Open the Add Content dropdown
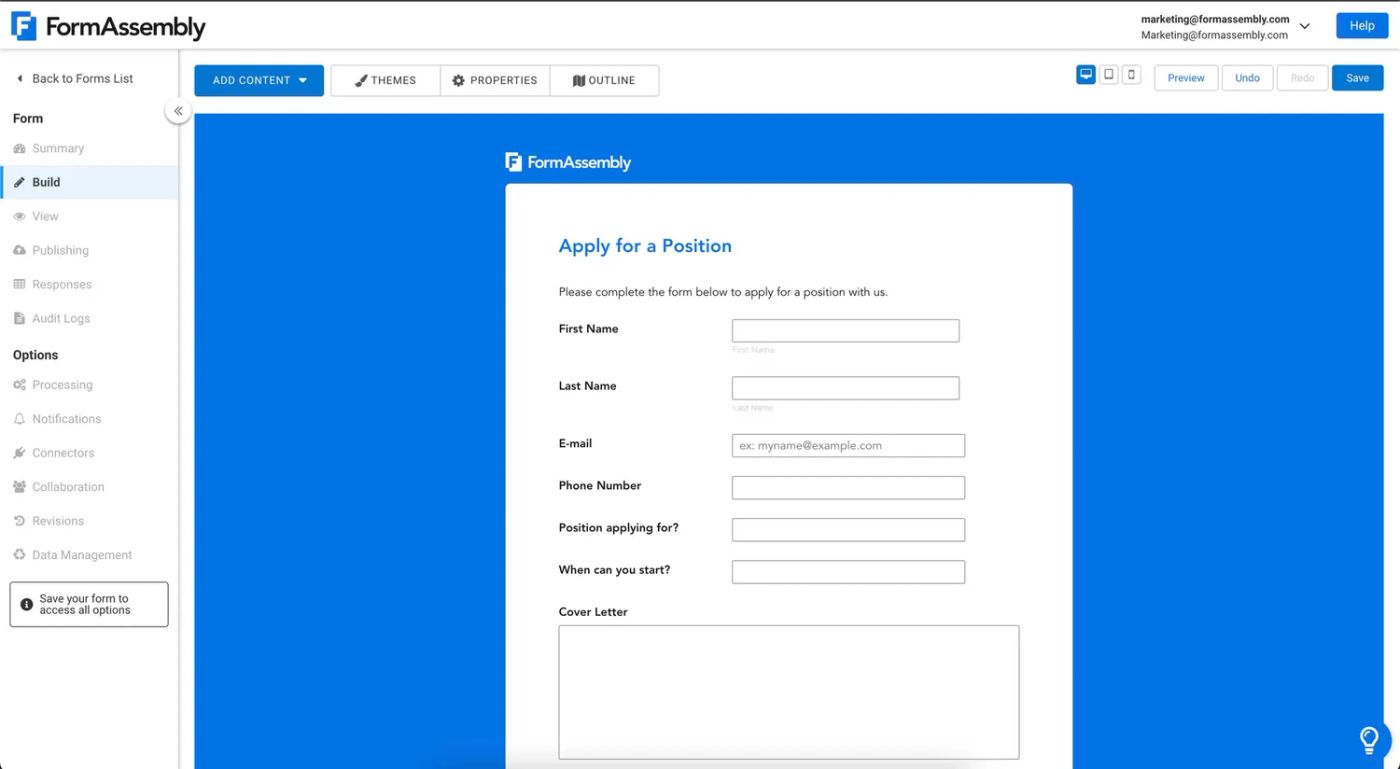1400x769 pixels. click(x=259, y=80)
